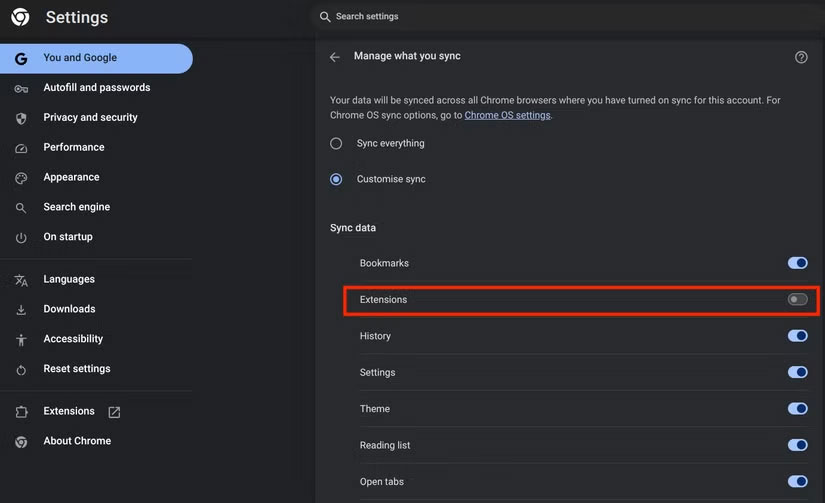Follow the Chrome OS settings link
Screen dimensions: 825x503
[507, 115]
